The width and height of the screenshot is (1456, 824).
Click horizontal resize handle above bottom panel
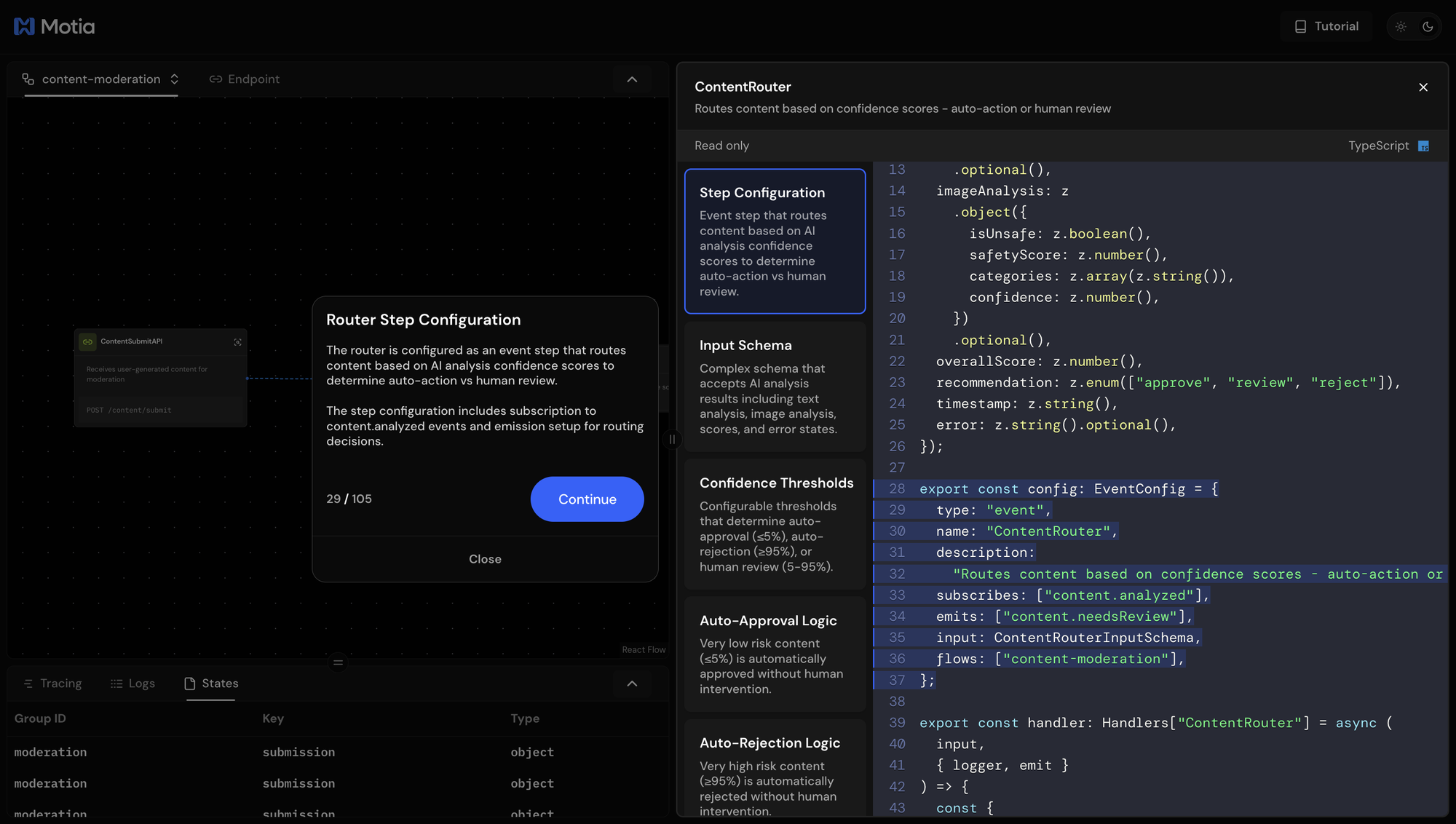coord(338,662)
